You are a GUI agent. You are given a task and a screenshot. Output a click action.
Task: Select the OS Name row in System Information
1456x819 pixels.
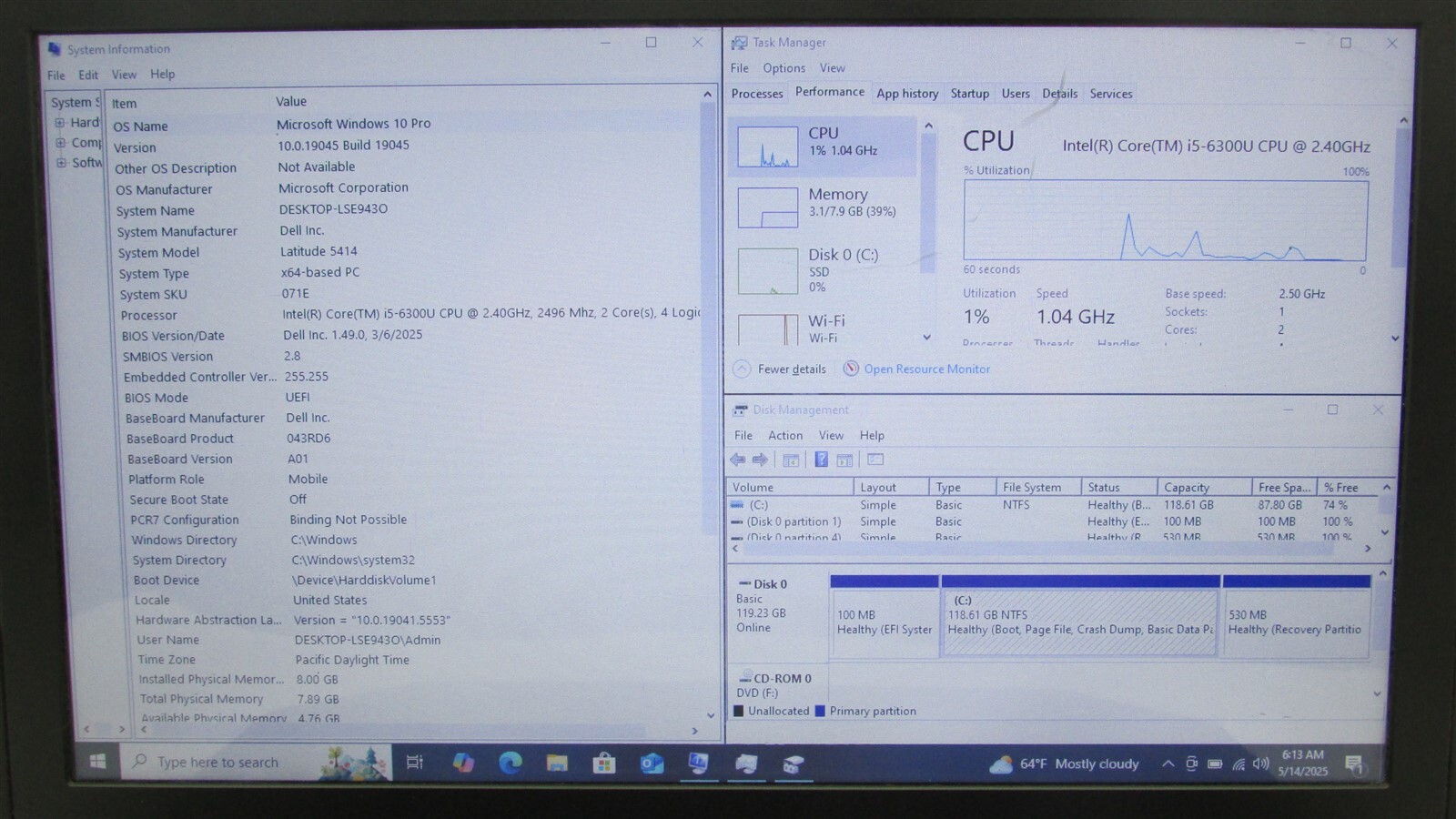(x=405, y=126)
